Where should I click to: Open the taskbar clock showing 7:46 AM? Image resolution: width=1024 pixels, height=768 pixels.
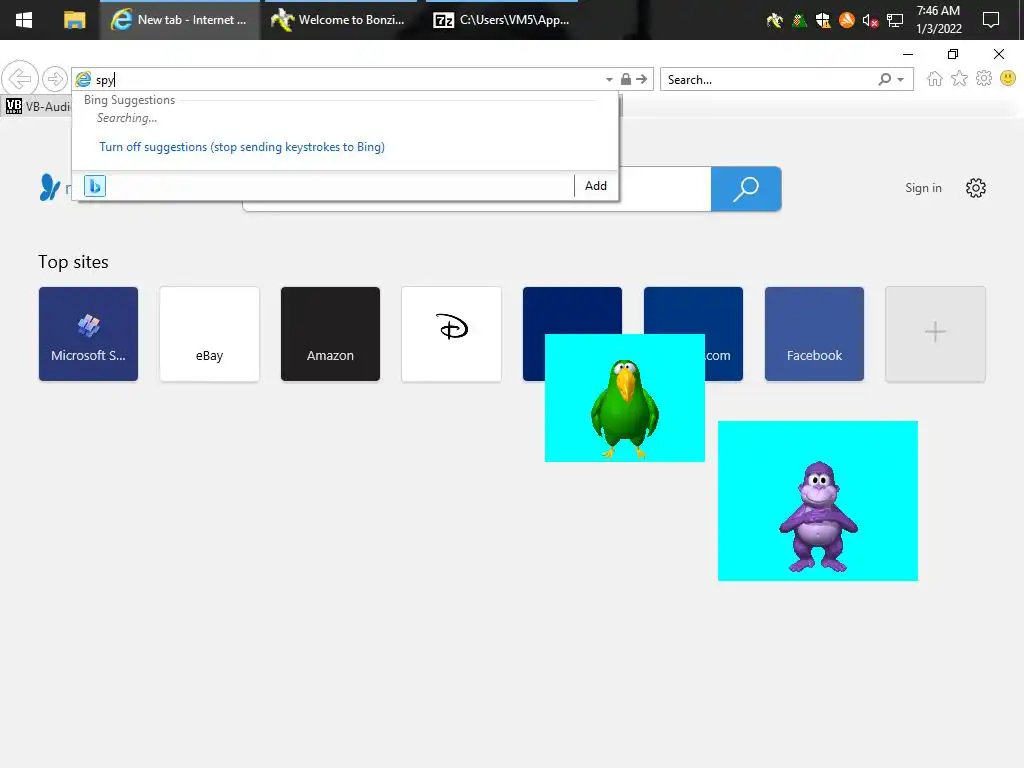(x=938, y=20)
